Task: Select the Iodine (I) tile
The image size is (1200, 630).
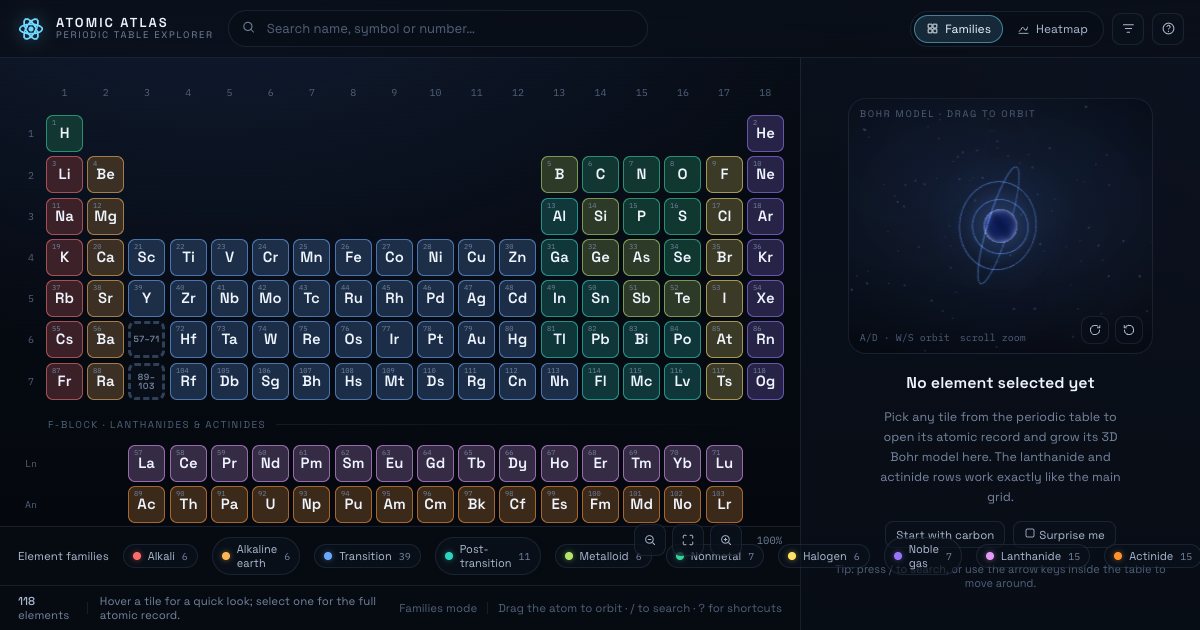Action: point(724,298)
